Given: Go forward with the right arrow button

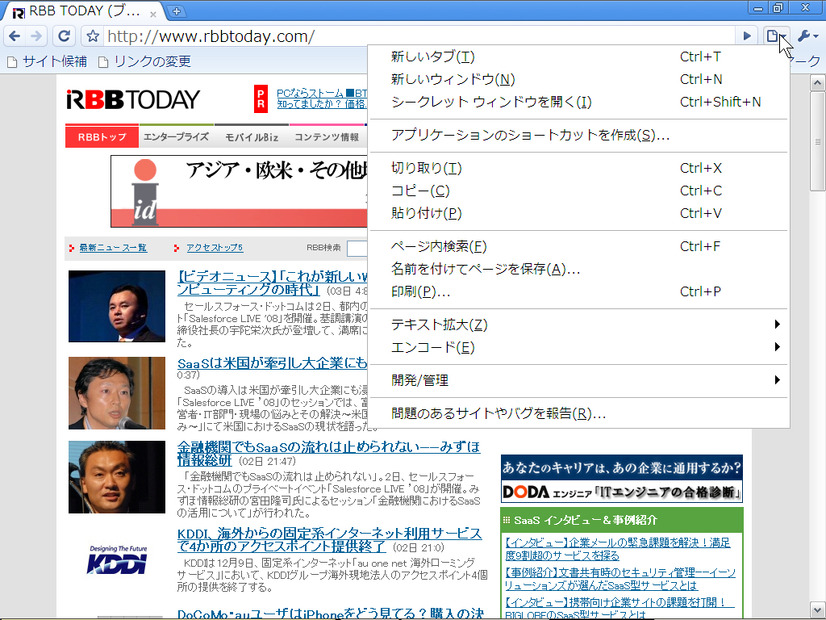Looking at the screenshot, I should [37, 36].
